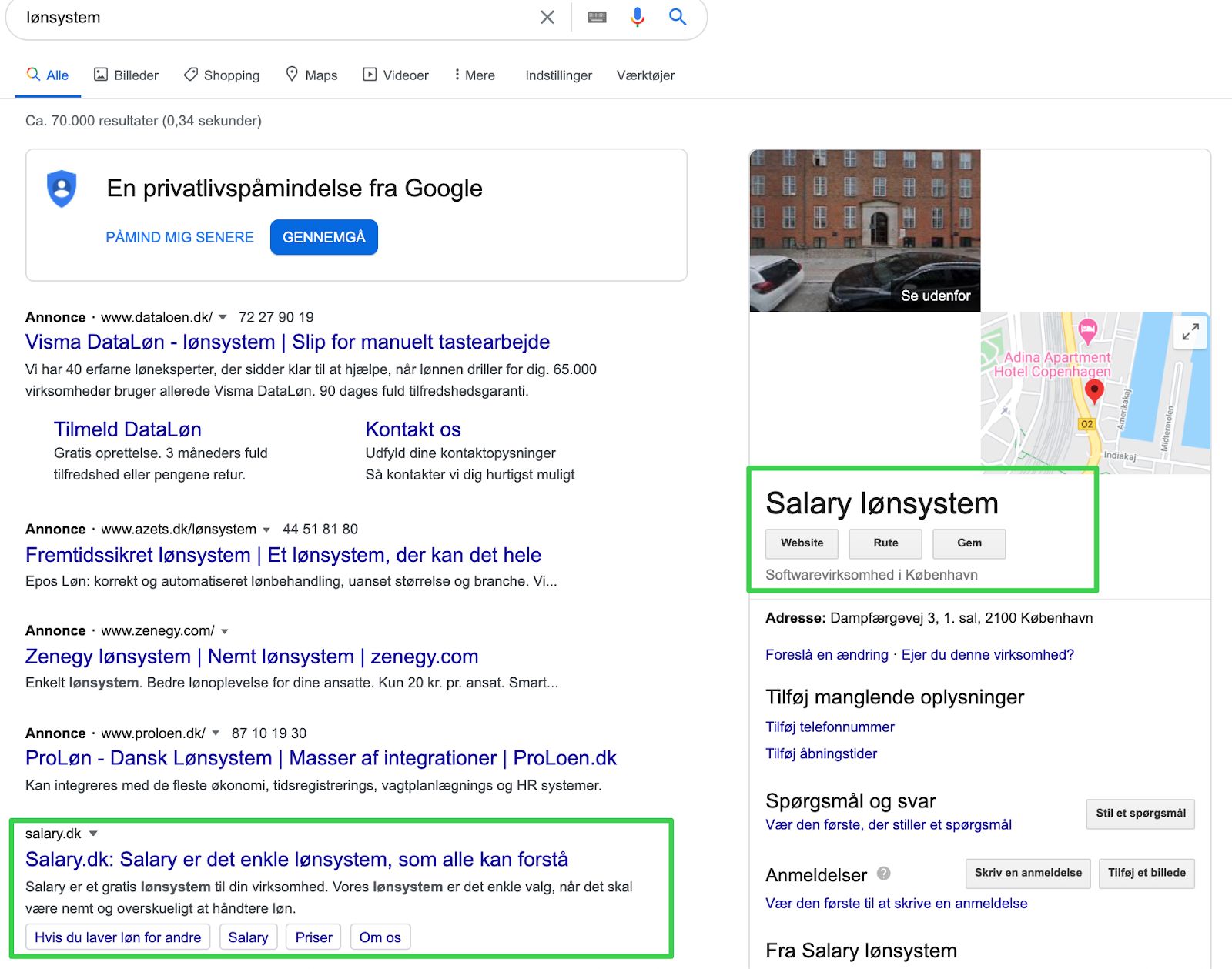Click the Gem button
The height and width of the screenshot is (969, 1232).
[x=969, y=543]
